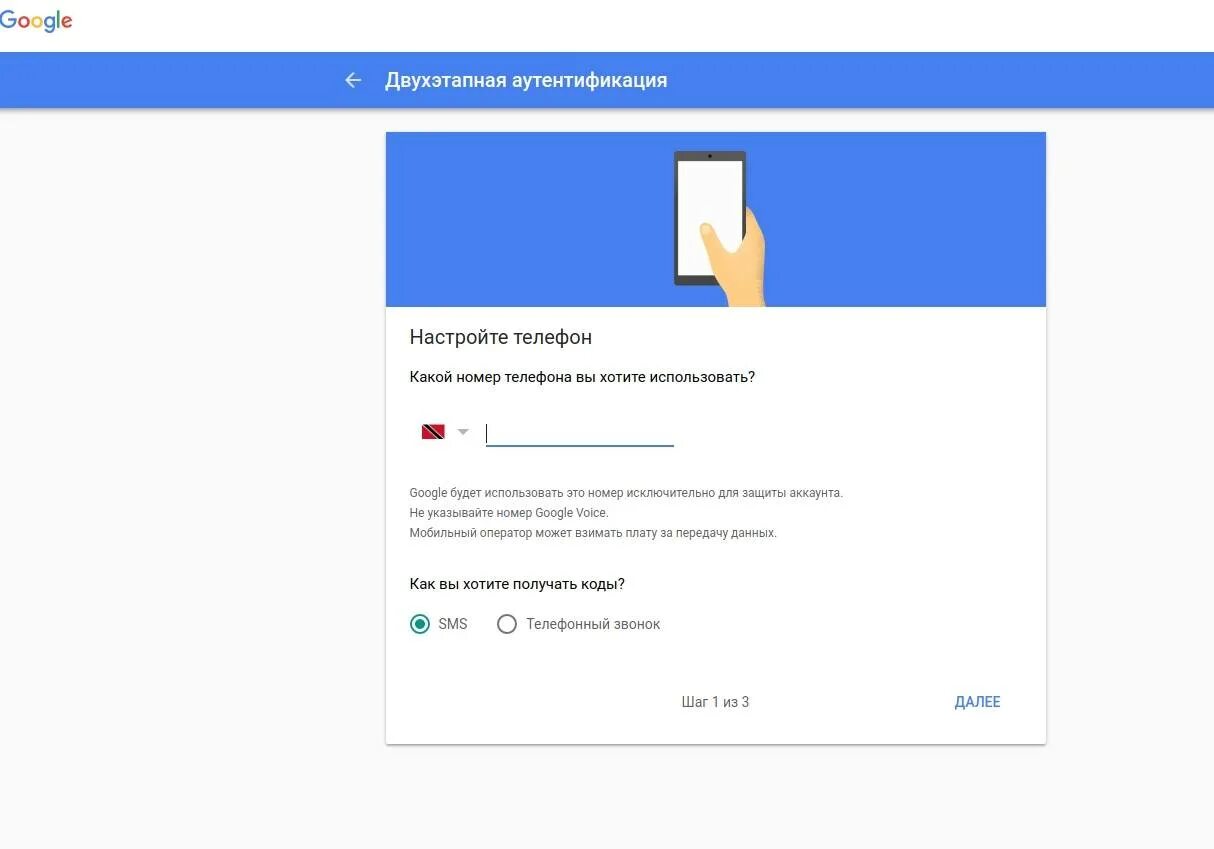The width and height of the screenshot is (1214, 849).
Task: Click the SMS option label
Action: (x=453, y=624)
